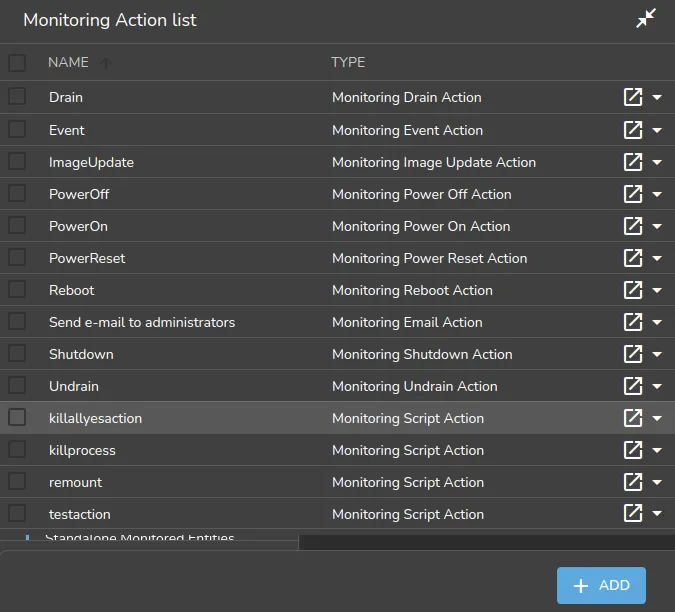The image size is (675, 612).
Task: Select the Reboot name text
Action: 71,290
